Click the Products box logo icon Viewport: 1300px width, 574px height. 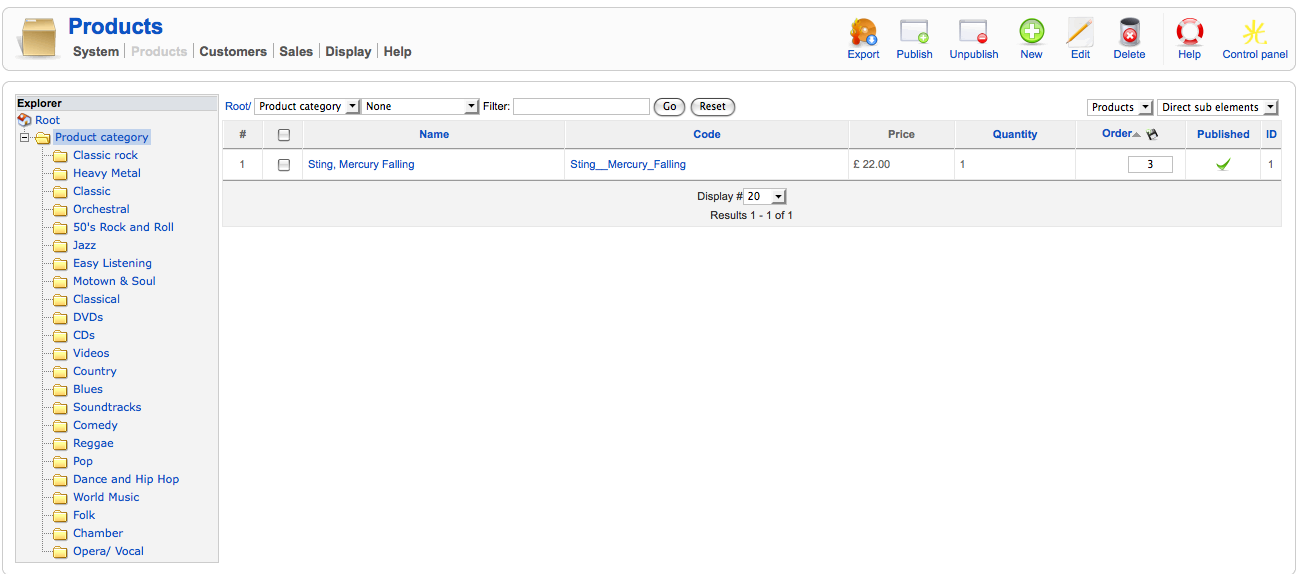(38, 39)
